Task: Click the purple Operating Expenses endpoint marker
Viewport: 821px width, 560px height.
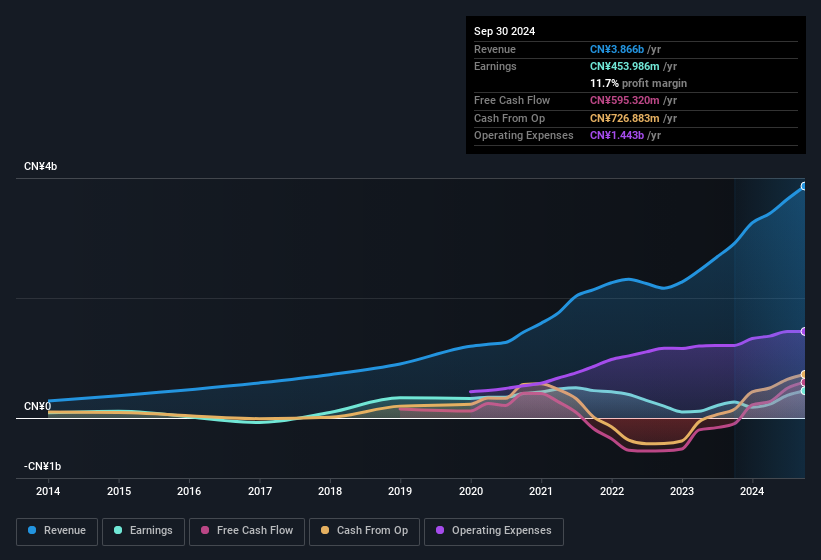Action: click(804, 331)
